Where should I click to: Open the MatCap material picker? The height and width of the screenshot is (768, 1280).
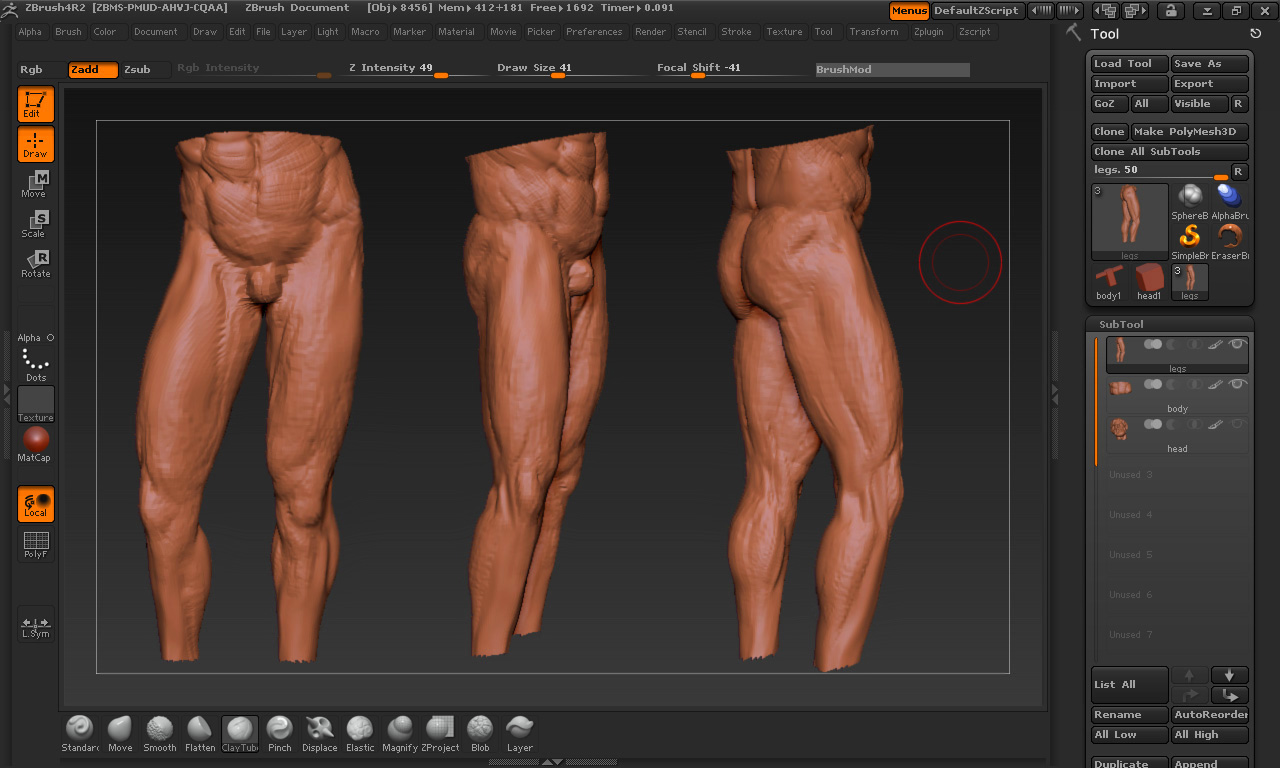35,442
